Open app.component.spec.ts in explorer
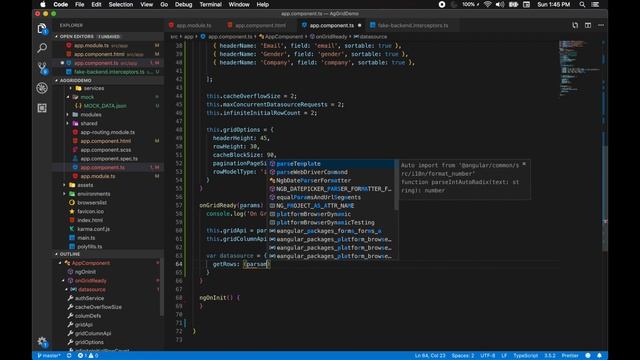Viewport: 640px width, 360px height. pos(108,158)
